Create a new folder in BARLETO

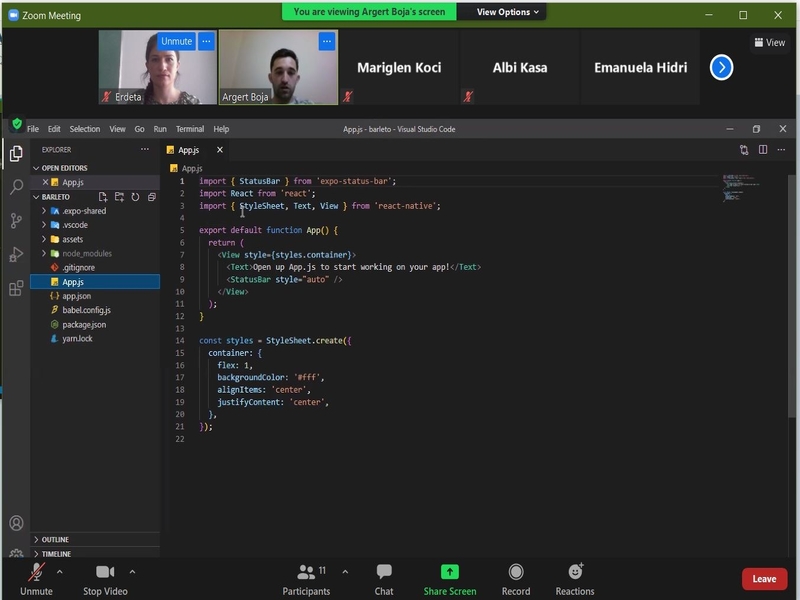point(119,196)
